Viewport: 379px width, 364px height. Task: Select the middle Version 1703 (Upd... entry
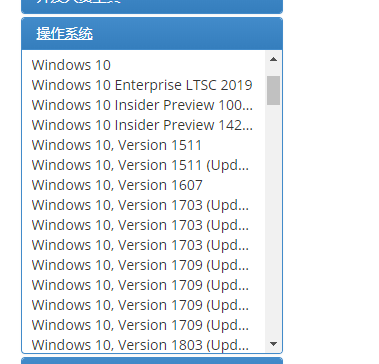coord(144,225)
